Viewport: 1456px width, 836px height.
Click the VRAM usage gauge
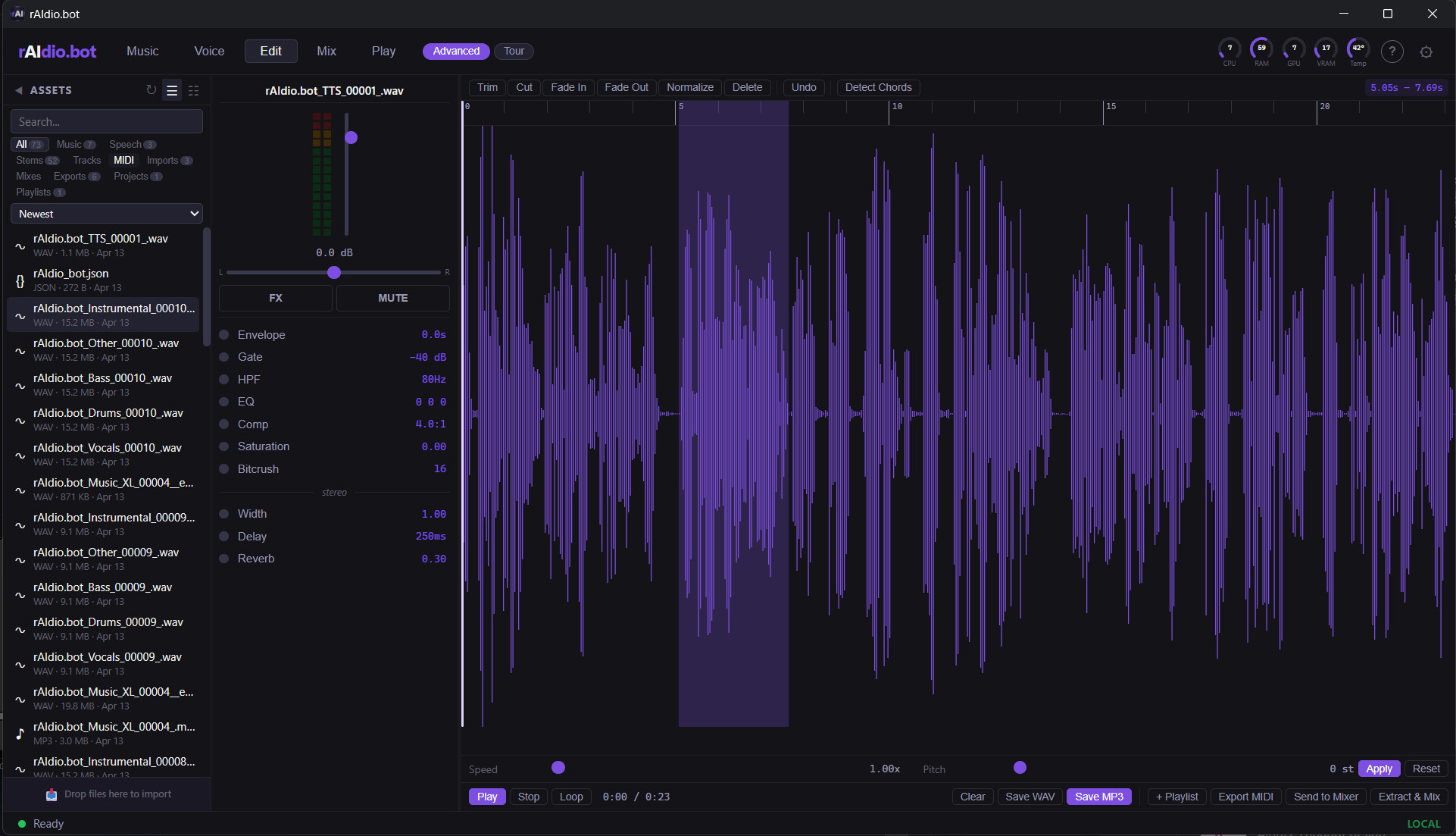[1326, 52]
